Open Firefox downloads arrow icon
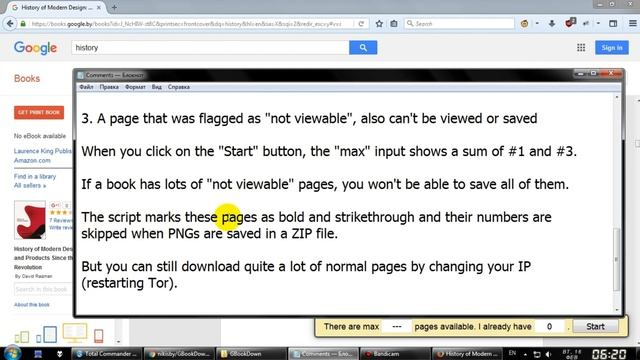The height and width of the screenshot is (360, 640). (552, 24)
